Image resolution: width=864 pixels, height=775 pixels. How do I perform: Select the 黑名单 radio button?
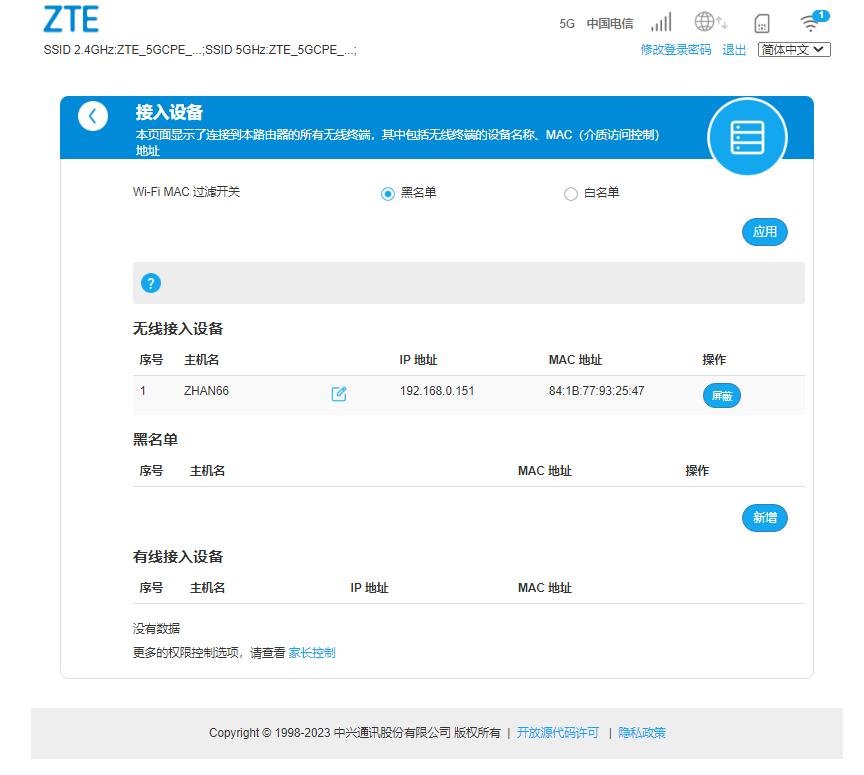[388, 195]
